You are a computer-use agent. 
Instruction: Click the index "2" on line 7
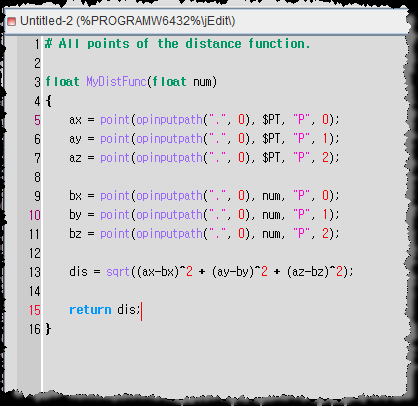[325, 157]
